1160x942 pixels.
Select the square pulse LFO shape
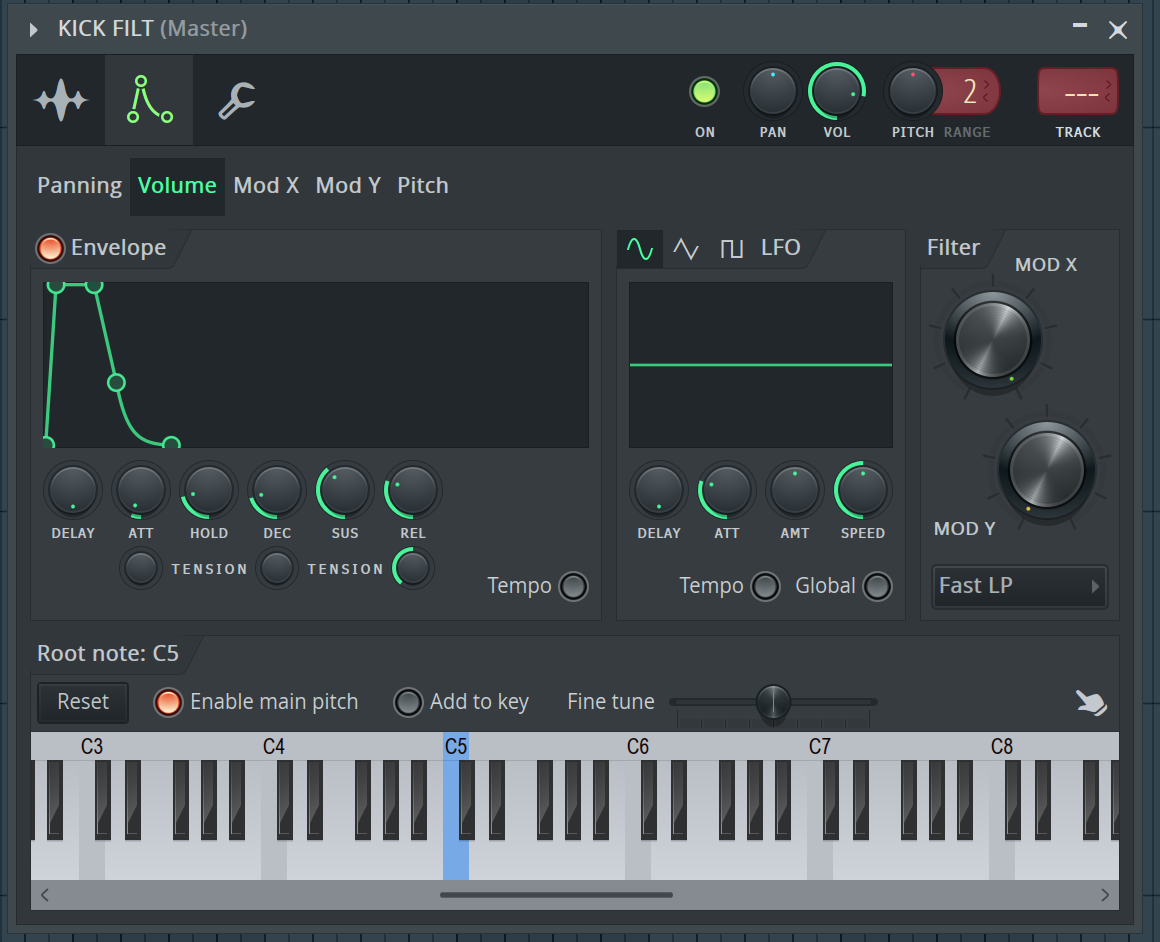[x=732, y=249]
